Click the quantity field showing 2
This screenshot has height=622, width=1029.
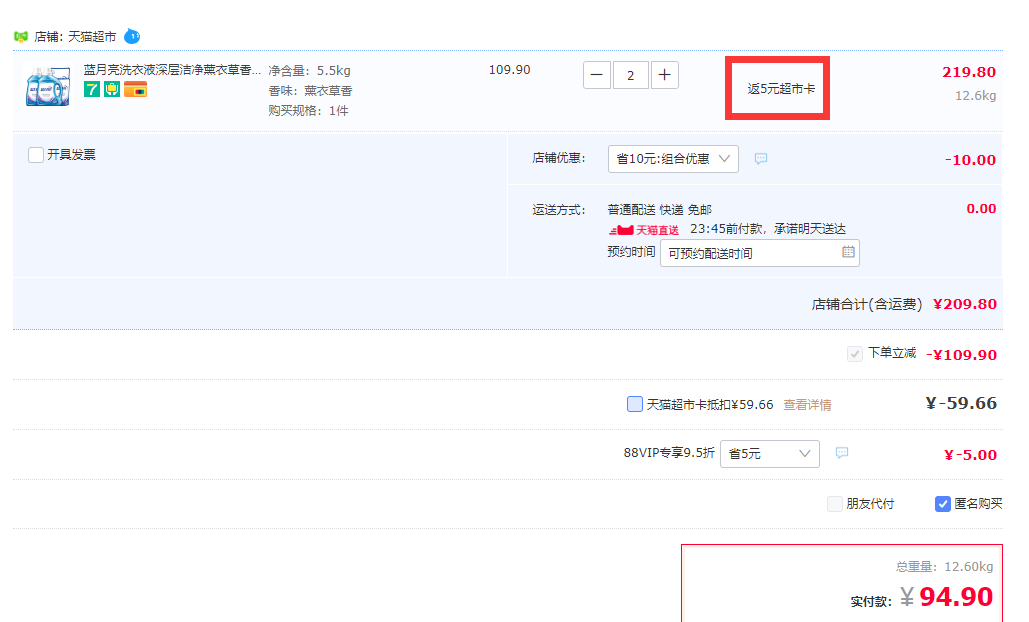[x=631, y=75]
